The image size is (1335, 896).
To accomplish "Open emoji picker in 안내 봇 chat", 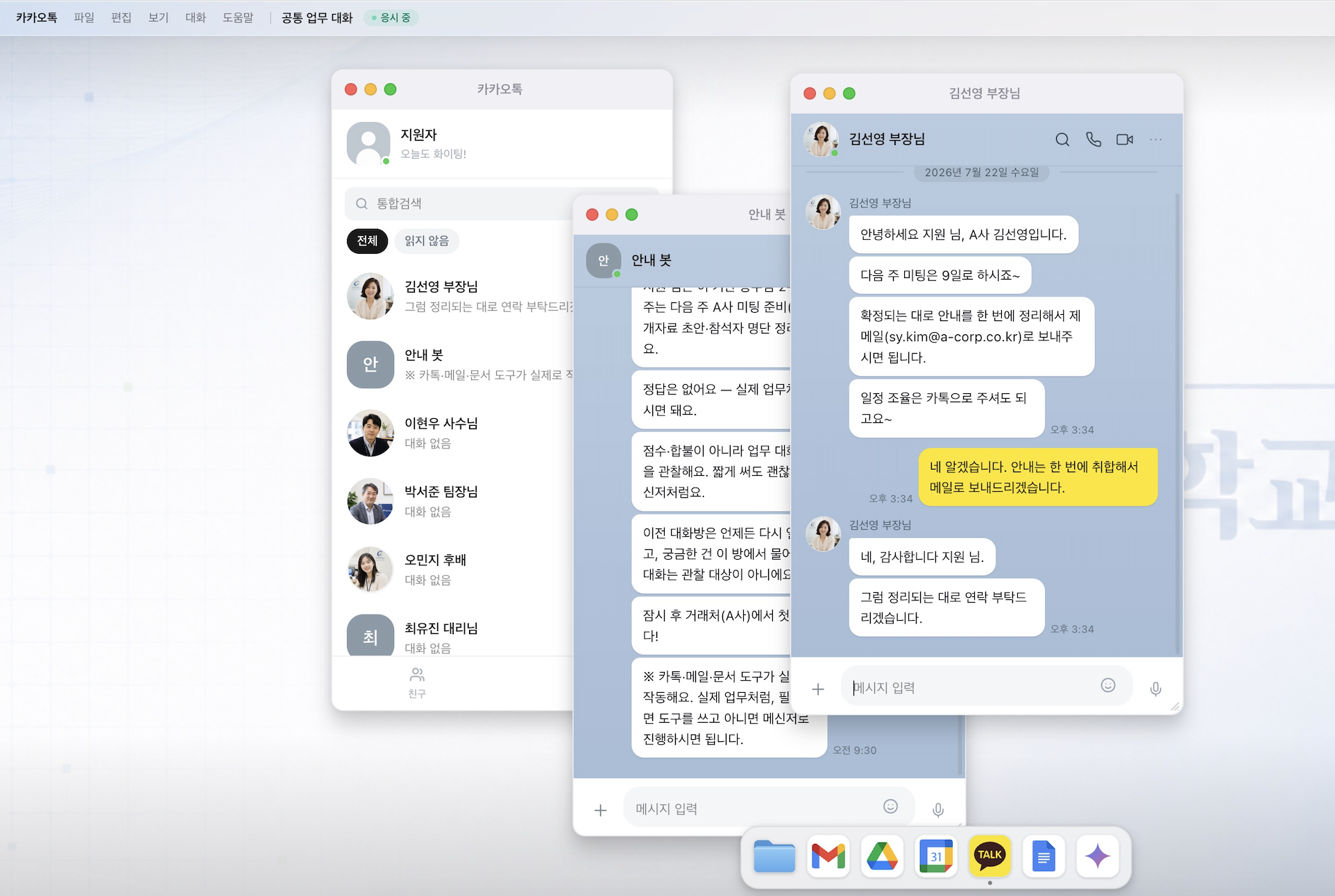I will click(890, 806).
